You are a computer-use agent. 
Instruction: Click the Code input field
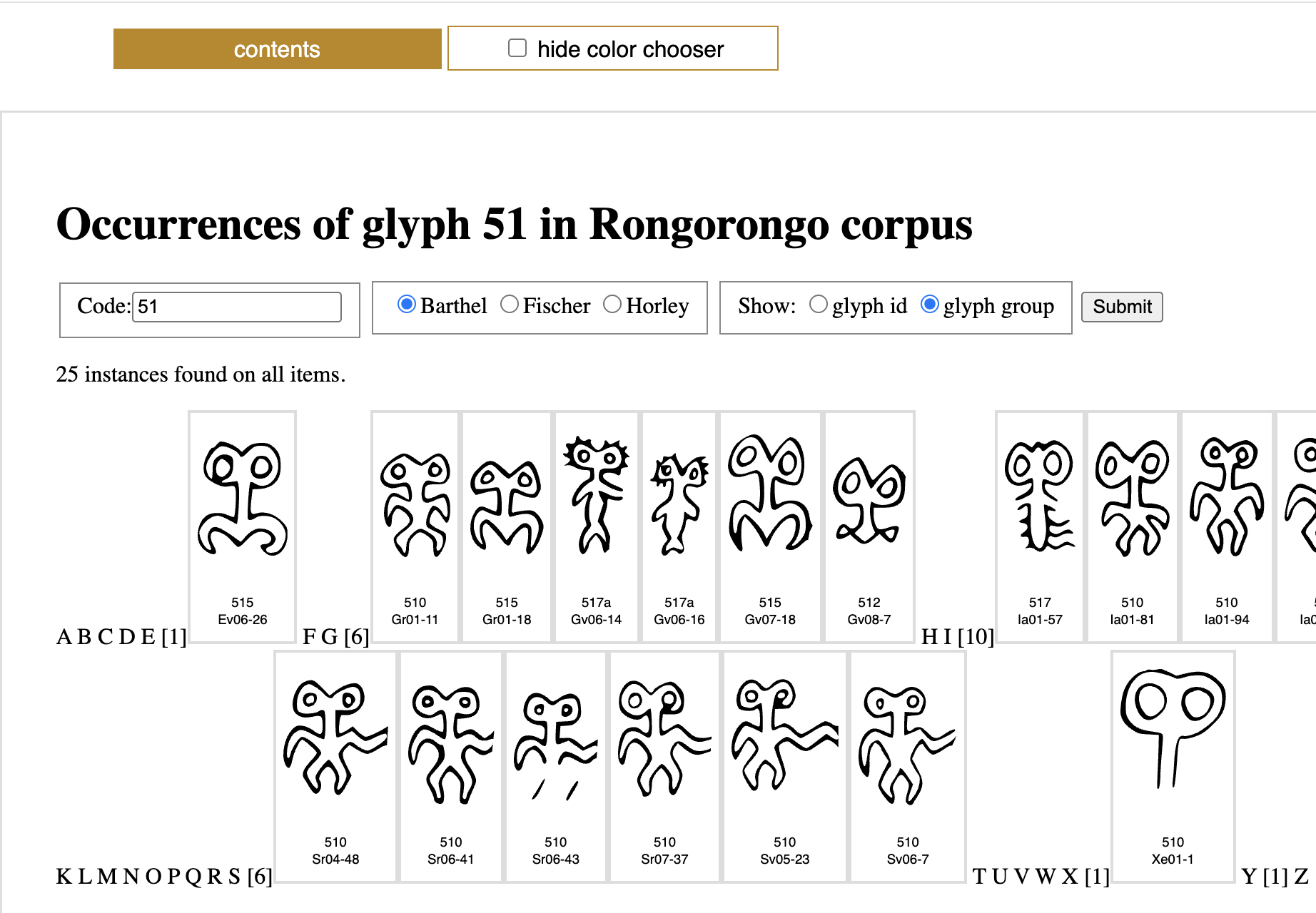pos(237,307)
